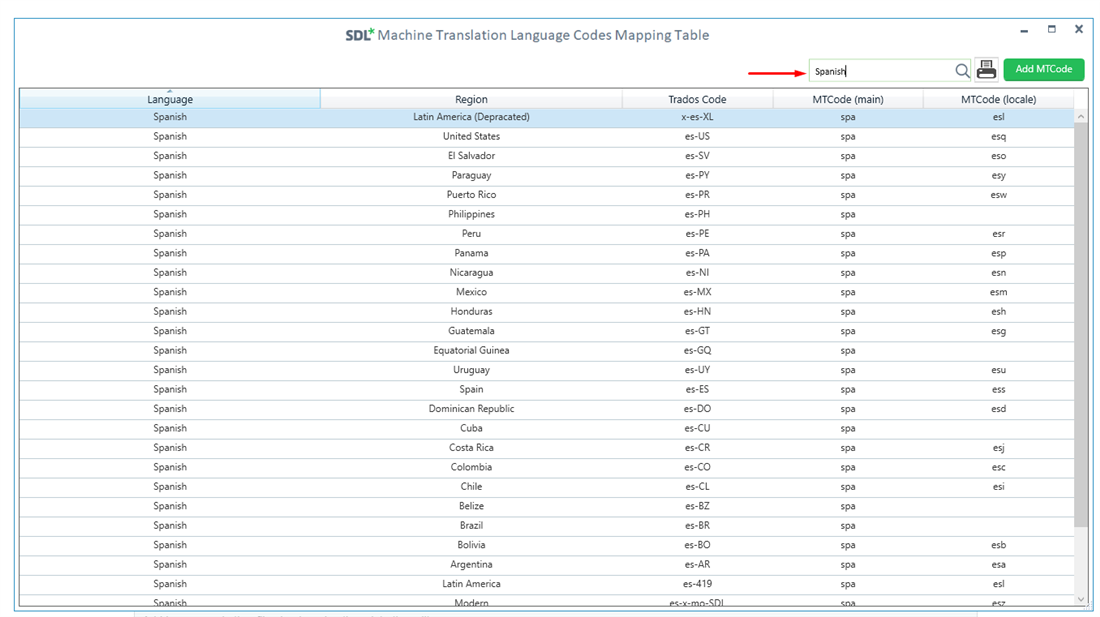This screenshot has width=1100, height=617.
Task: Select the Honduras region cell
Action: pyautogui.click(x=471, y=312)
